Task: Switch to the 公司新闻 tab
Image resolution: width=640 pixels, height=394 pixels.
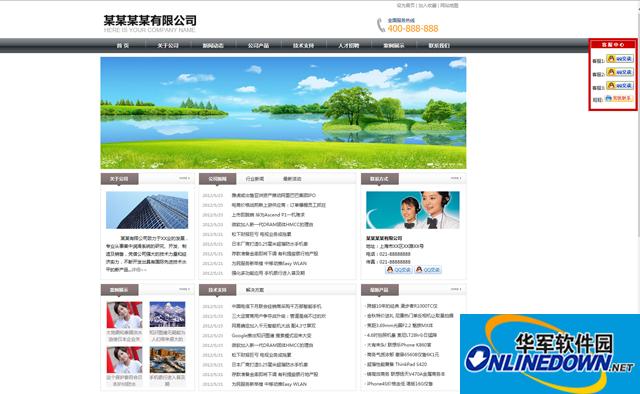Action: point(217,179)
